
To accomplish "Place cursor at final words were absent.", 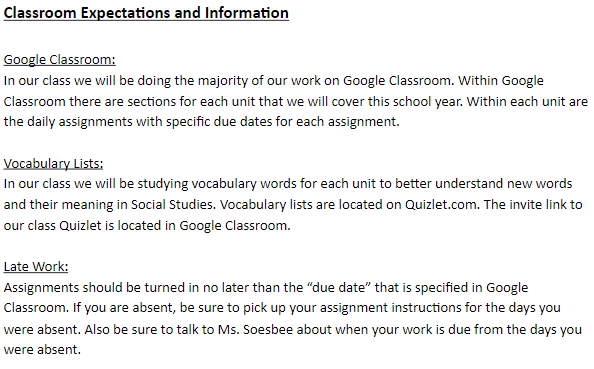I will [42, 349].
